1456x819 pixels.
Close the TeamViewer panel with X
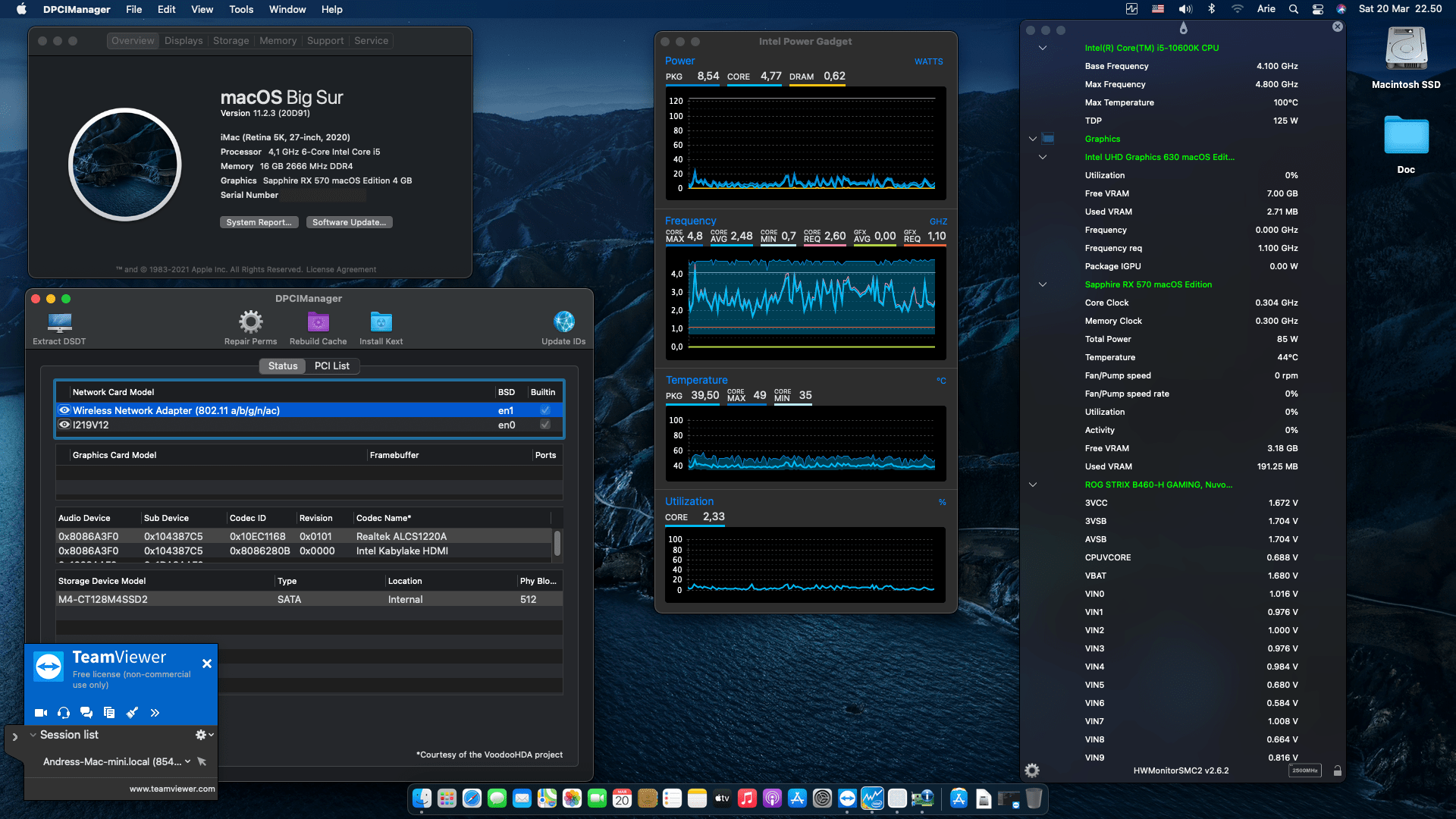pos(207,664)
